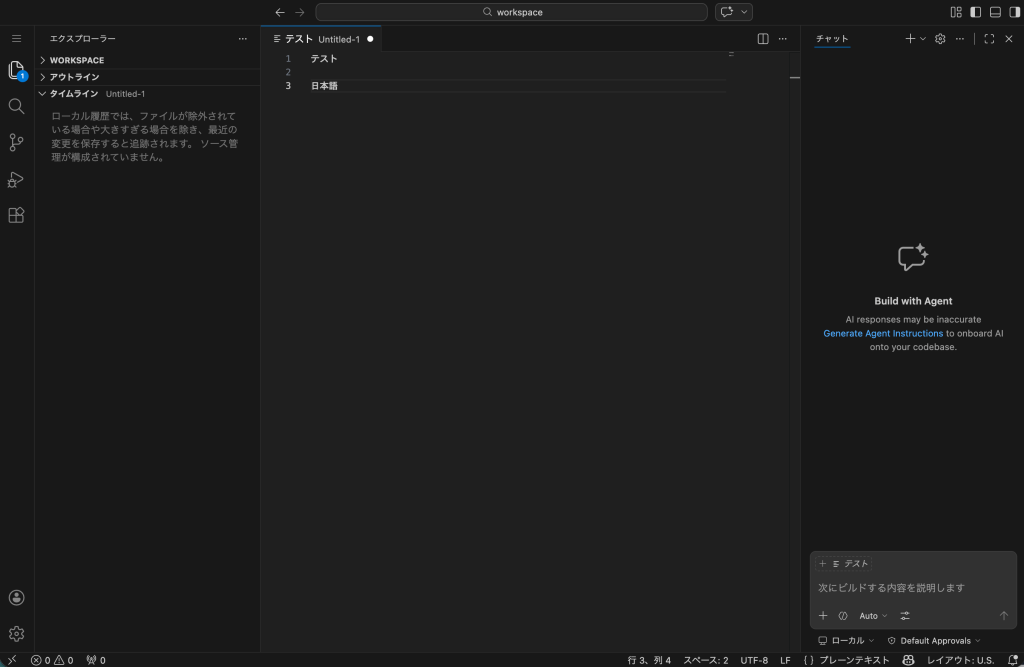Select the チャット tab
The width and height of the screenshot is (1024, 667).
832,39
